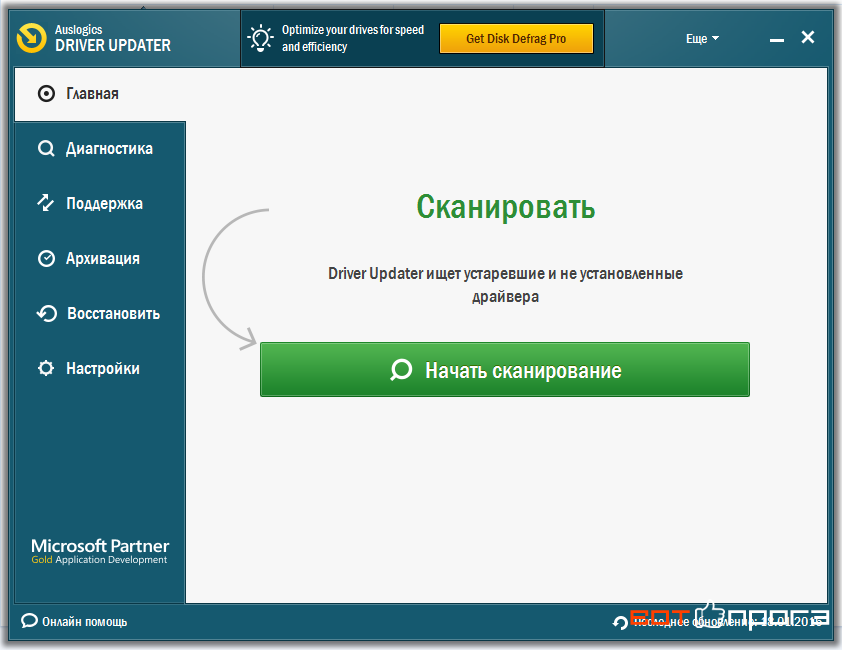Click the Сканировать heading text
842x650 pixels.
[x=505, y=207]
